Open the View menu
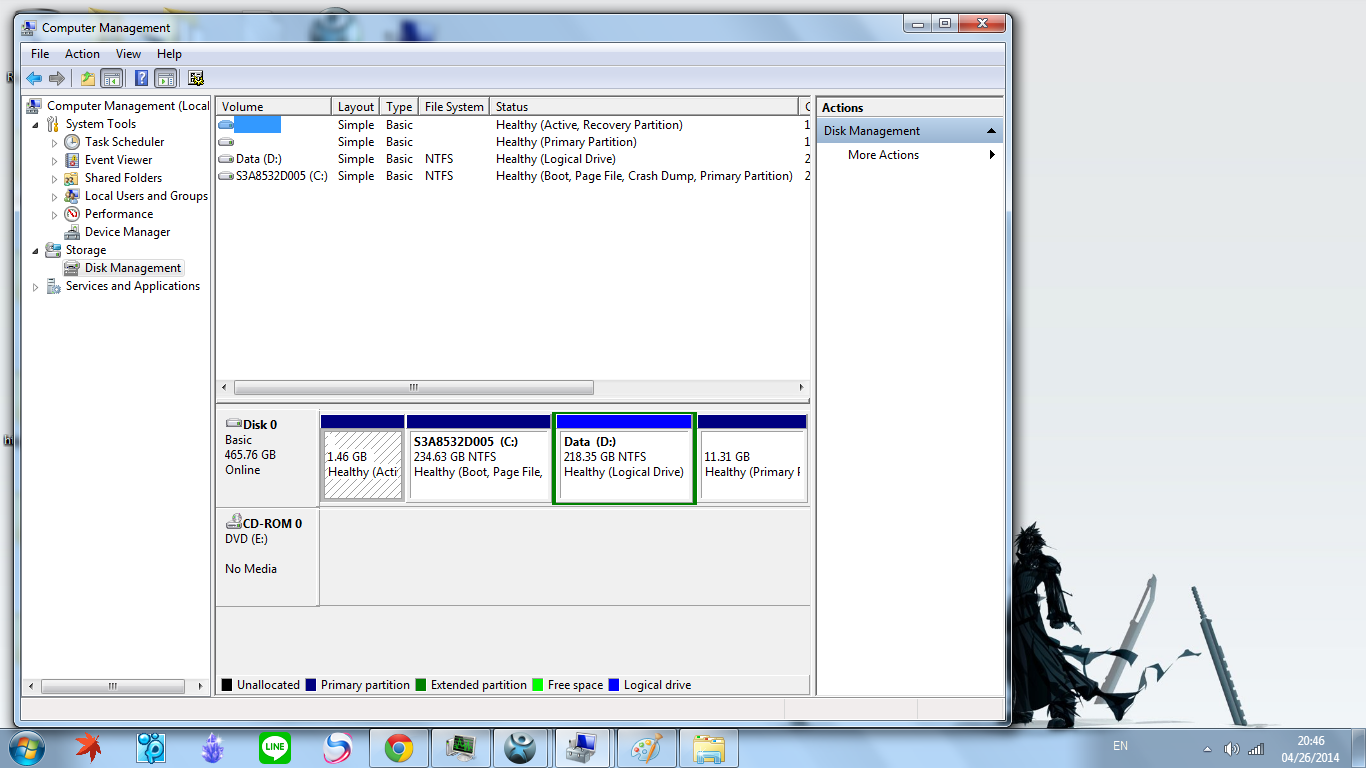 pyautogui.click(x=128, y=54)
